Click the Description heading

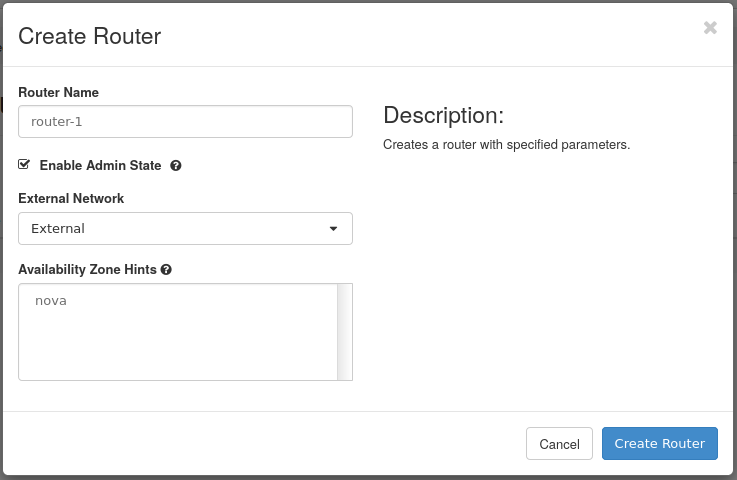pyautogui.click(x=443, y=115)
